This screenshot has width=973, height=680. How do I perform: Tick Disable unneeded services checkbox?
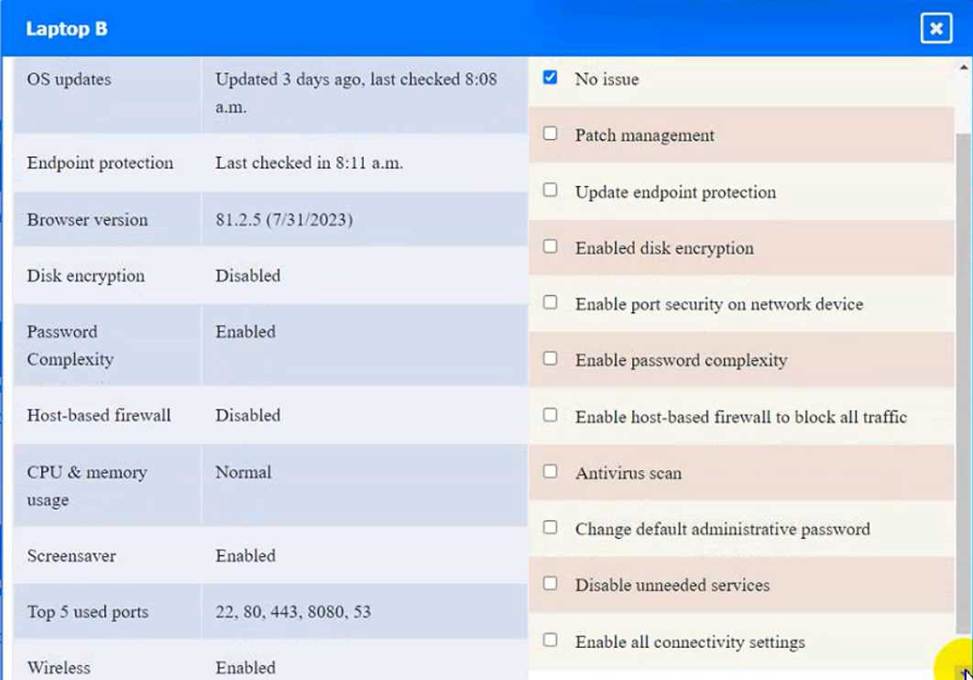coord(550,583)
